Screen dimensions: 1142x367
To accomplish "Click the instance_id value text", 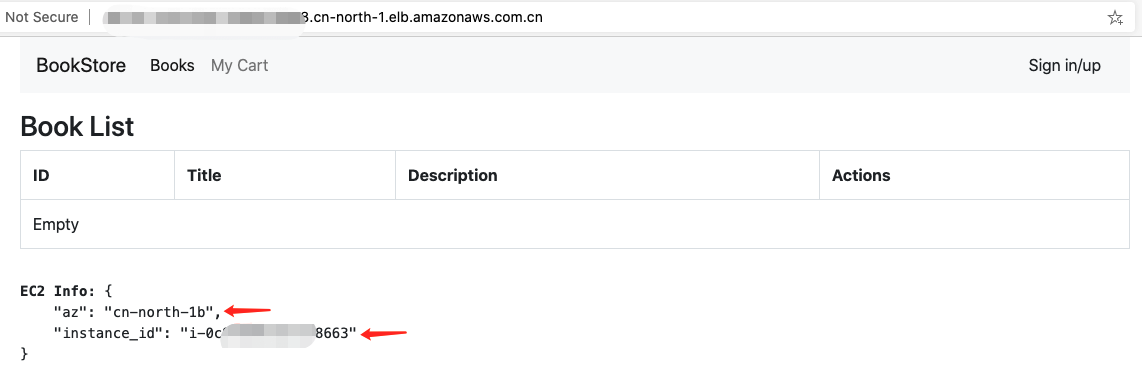I will (268, 334).
